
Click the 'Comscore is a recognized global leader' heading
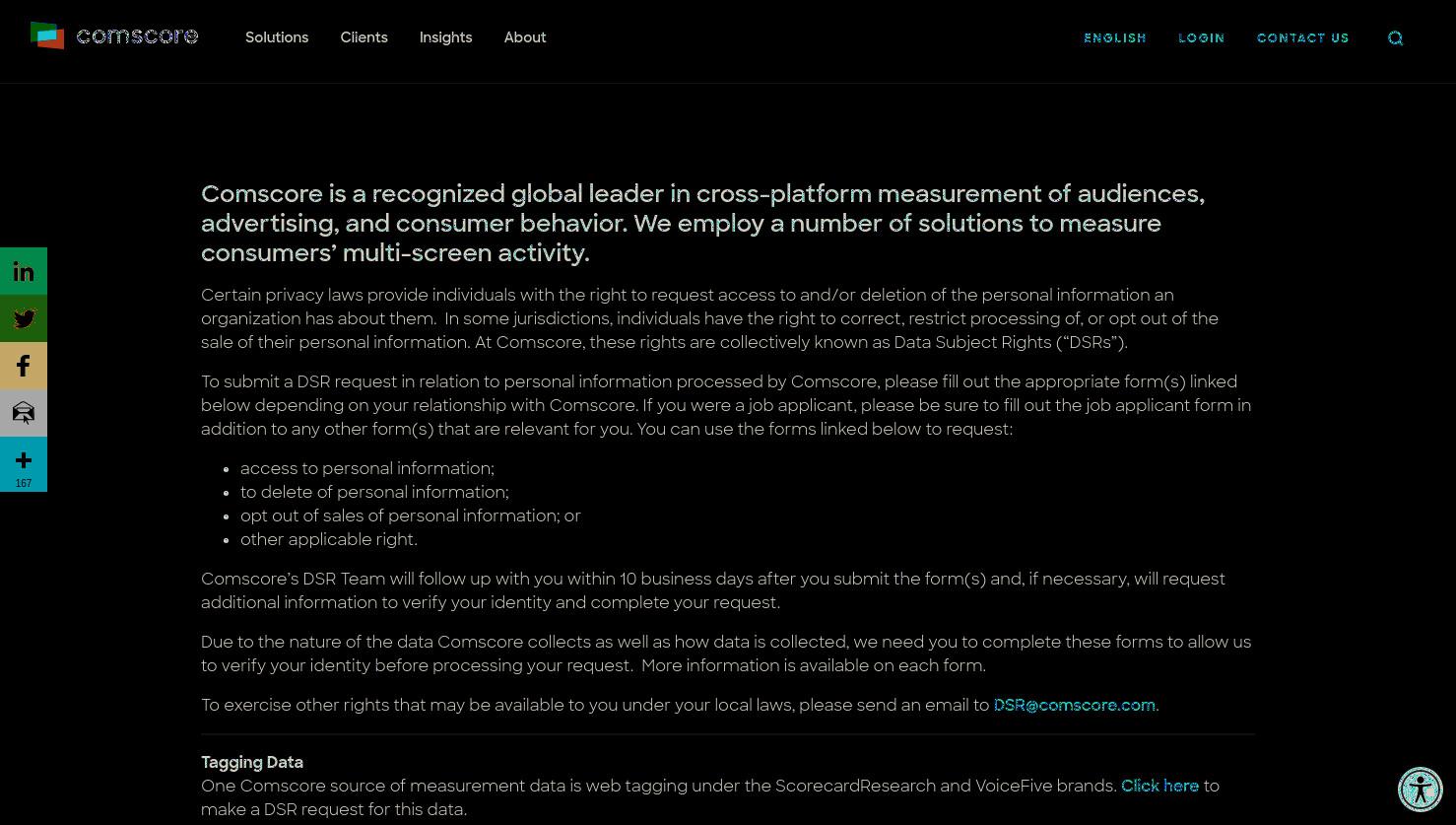tap(703, 223)
